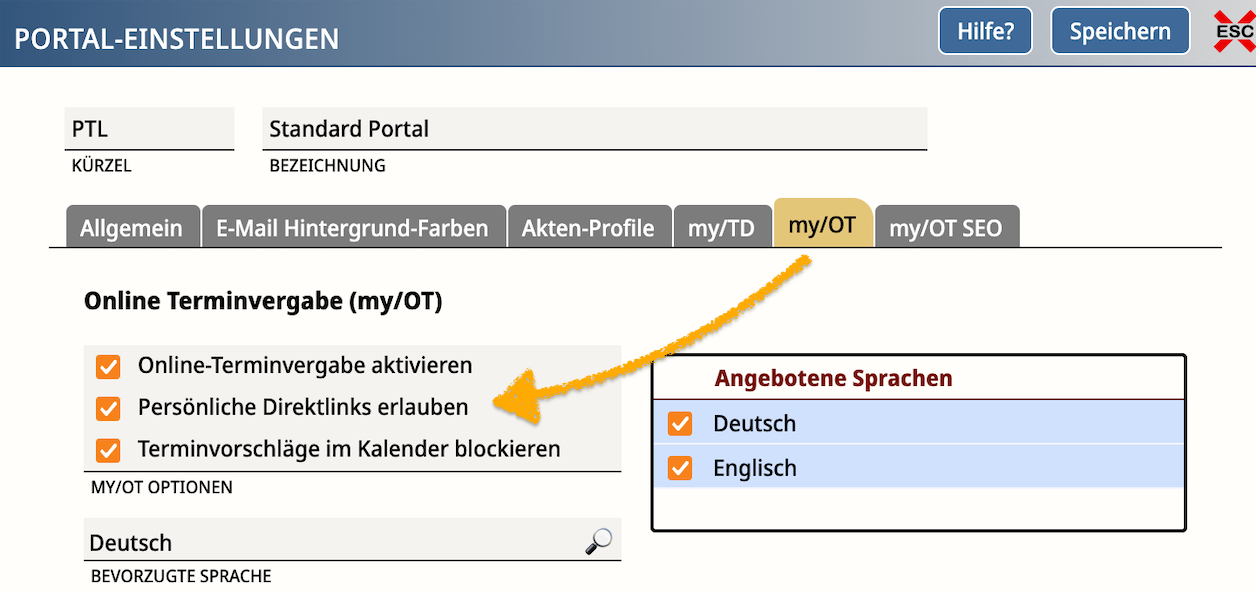This screenshot has width=1256, height=592.
Task: Click the Hilfe? button
Action: point(985,31)
